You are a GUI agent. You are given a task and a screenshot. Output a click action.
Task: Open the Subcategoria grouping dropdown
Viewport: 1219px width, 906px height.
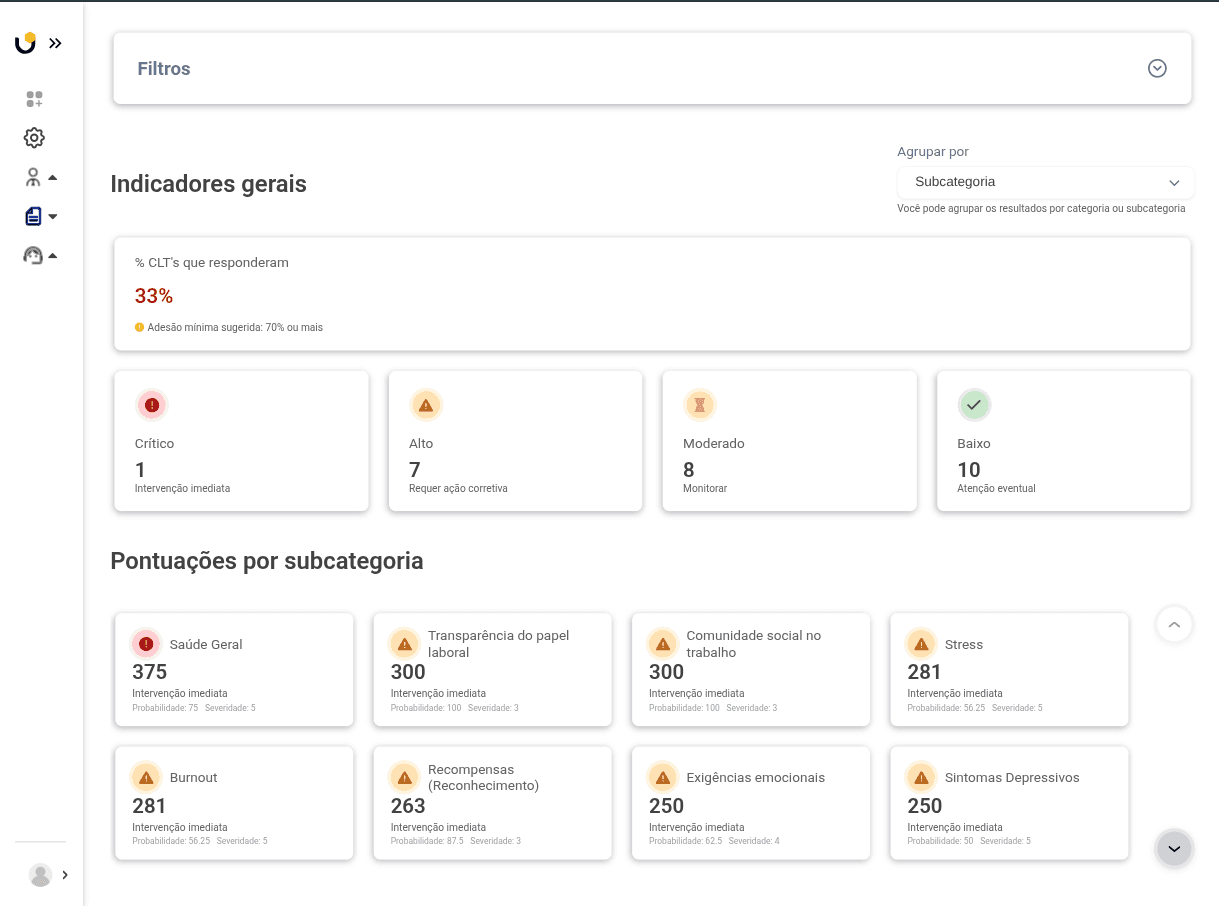[x=1045, y=182]
